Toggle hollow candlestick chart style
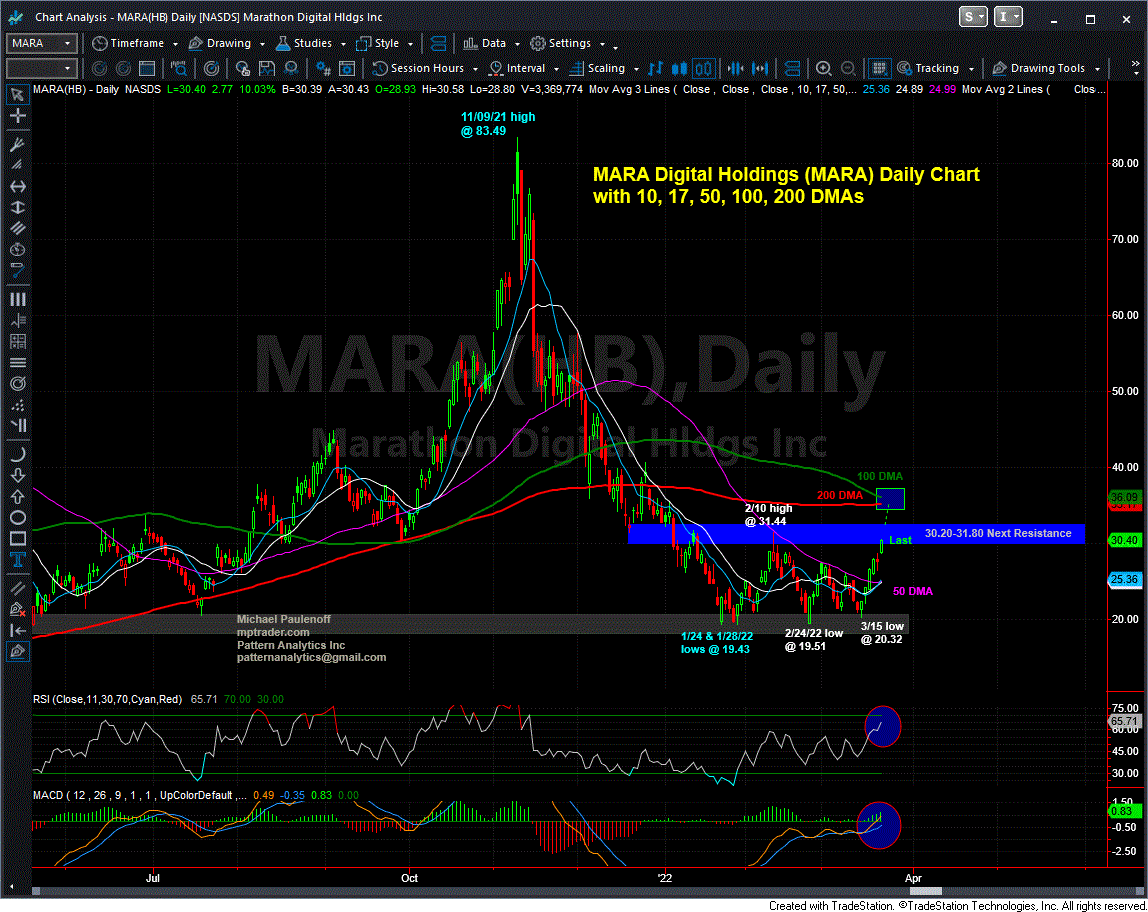Image resolution: width=1148 pixels, height=912 pixels. tap(704, 69)
